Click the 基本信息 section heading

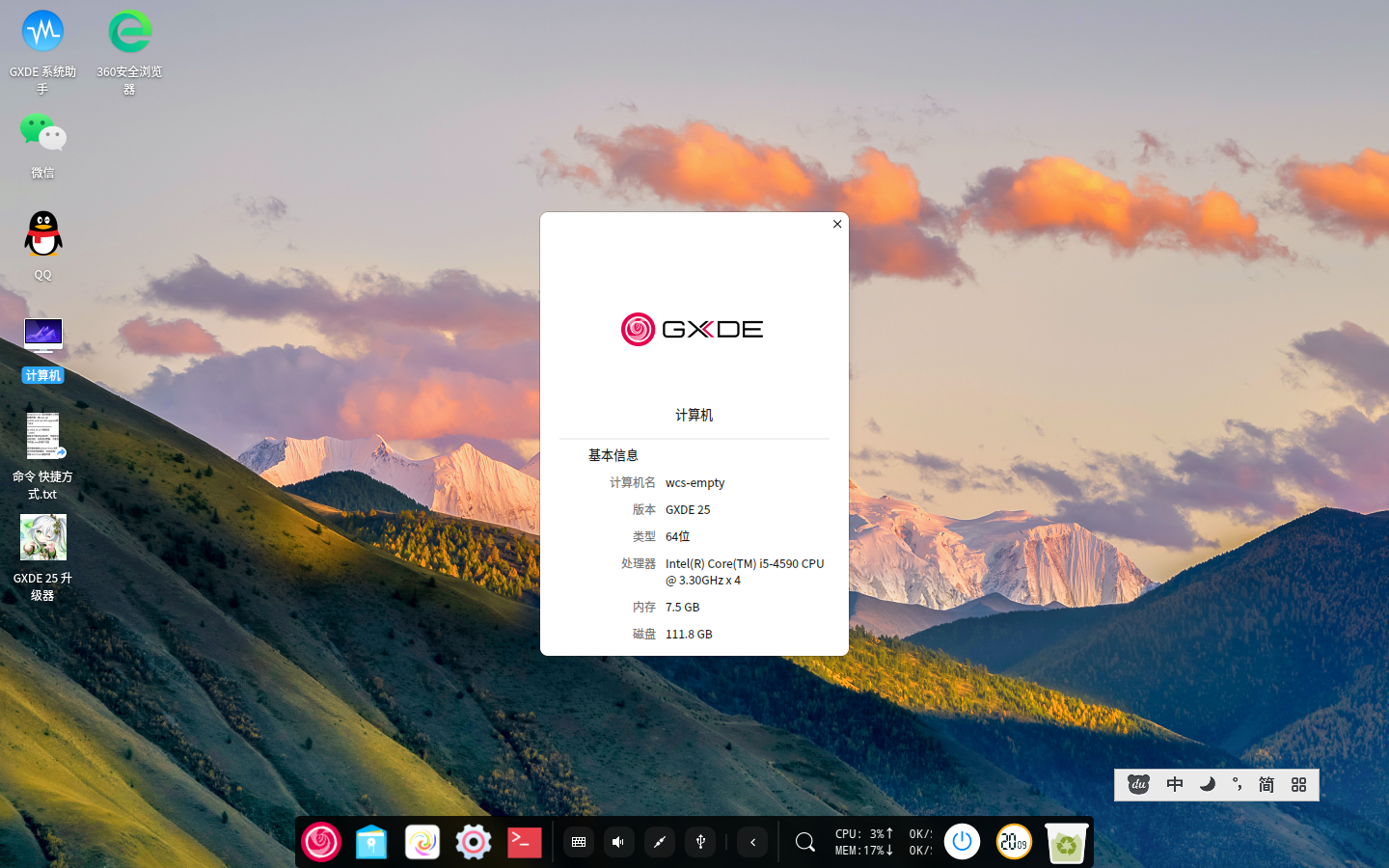pyautogui.click(x=613, y=455)
